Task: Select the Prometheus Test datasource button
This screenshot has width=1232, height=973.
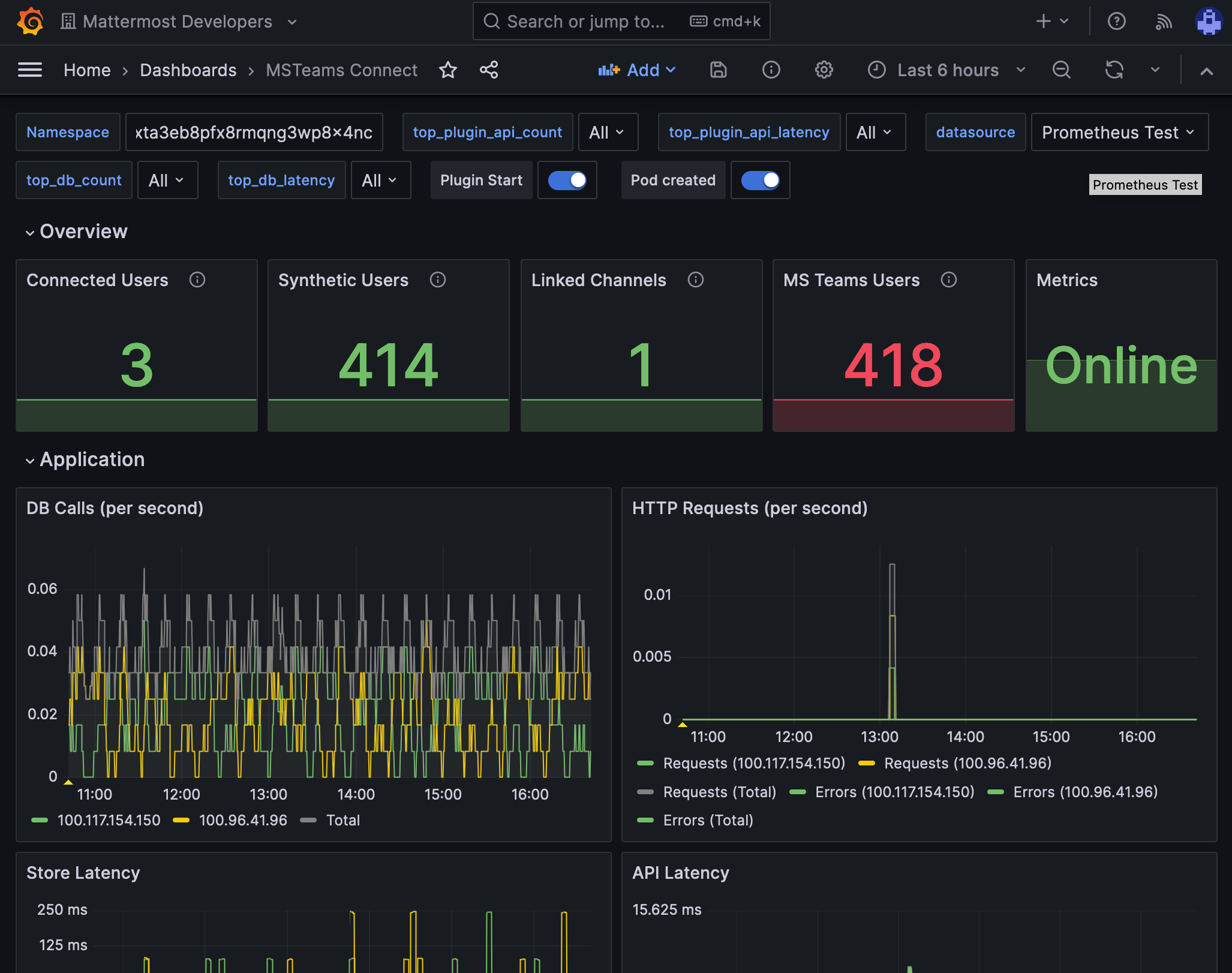Action: (x=1119, y=132)
